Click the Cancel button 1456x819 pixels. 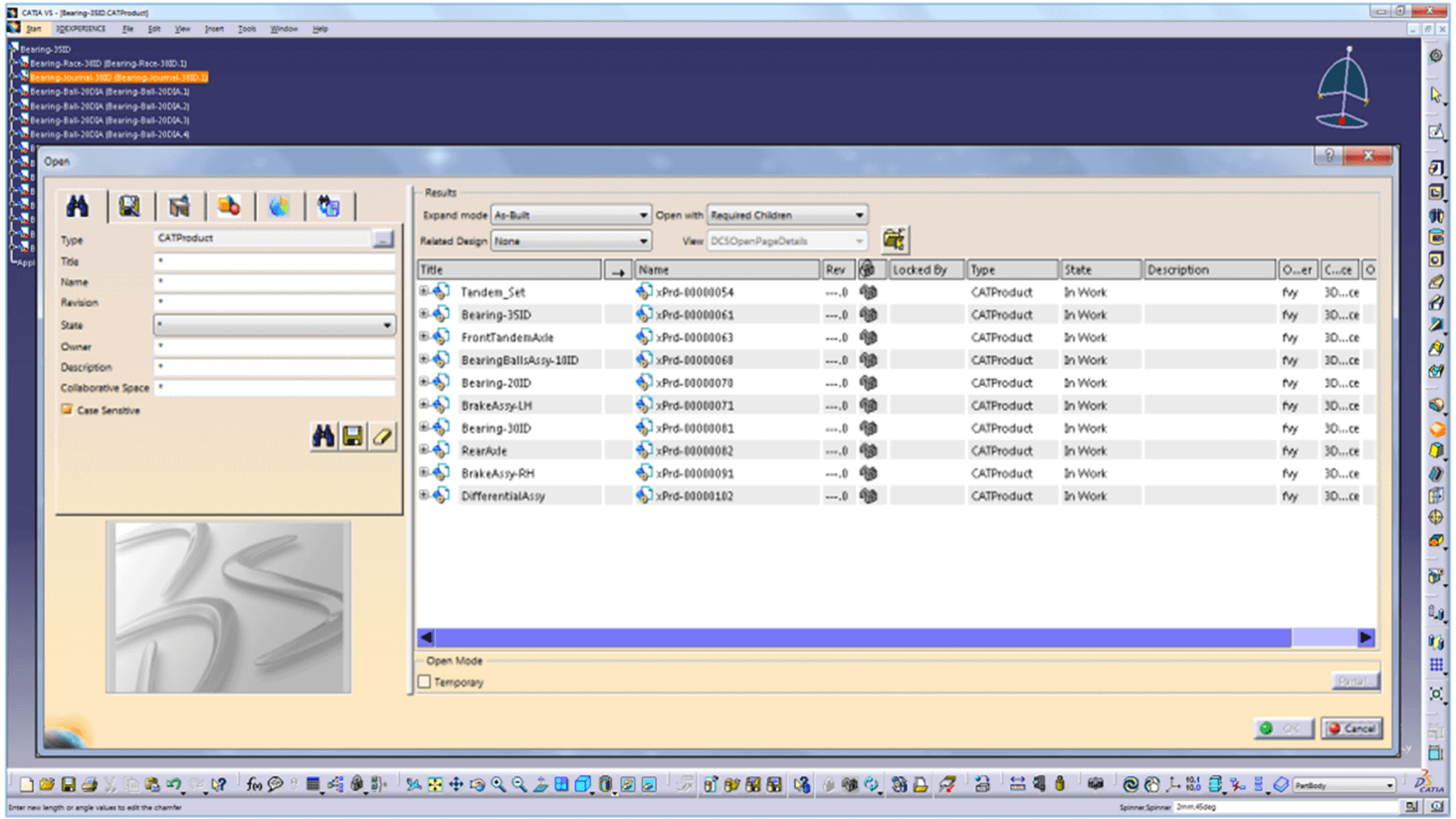1352,728
